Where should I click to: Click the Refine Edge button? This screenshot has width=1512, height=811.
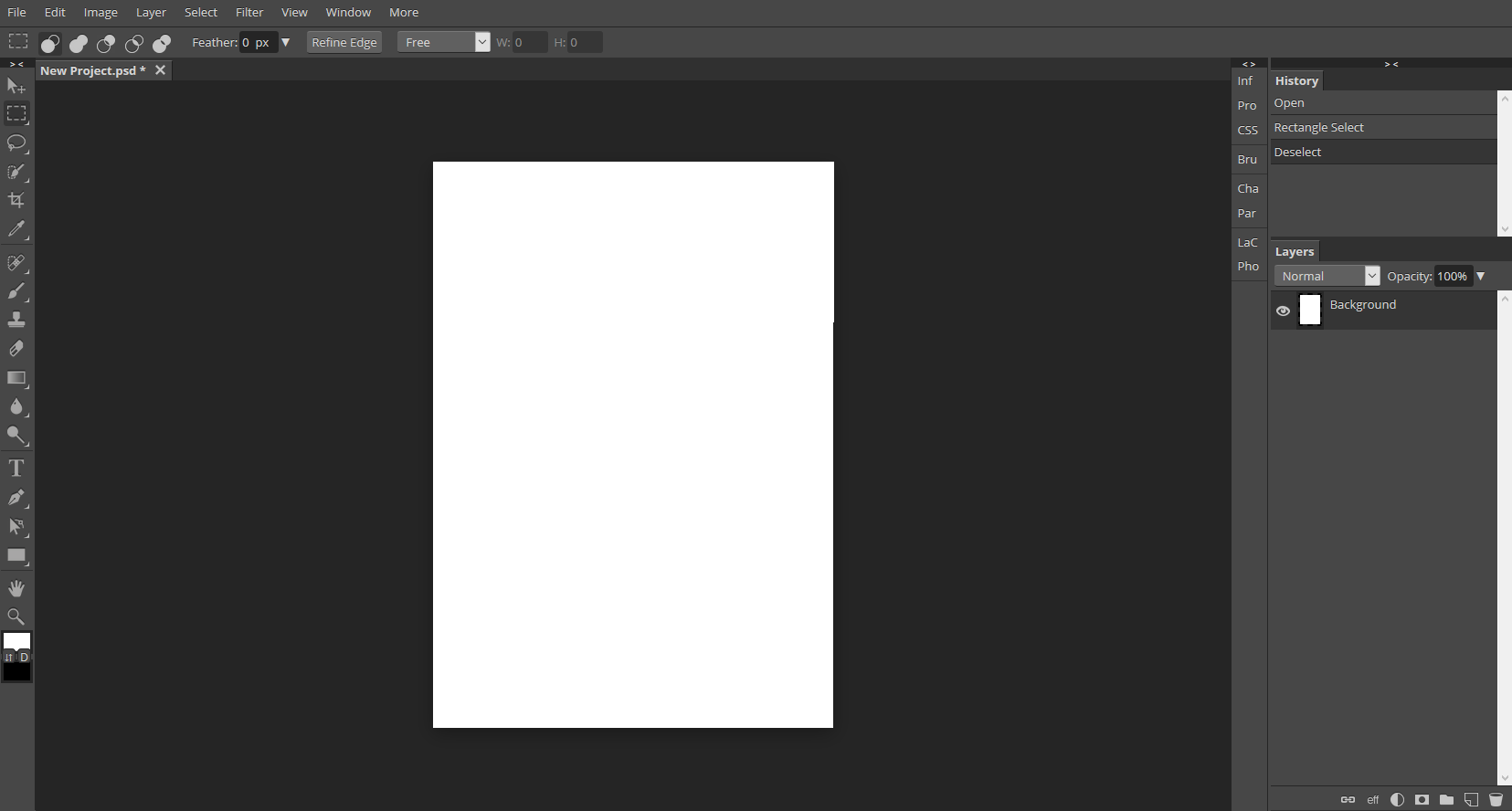[x=344, y=42]
